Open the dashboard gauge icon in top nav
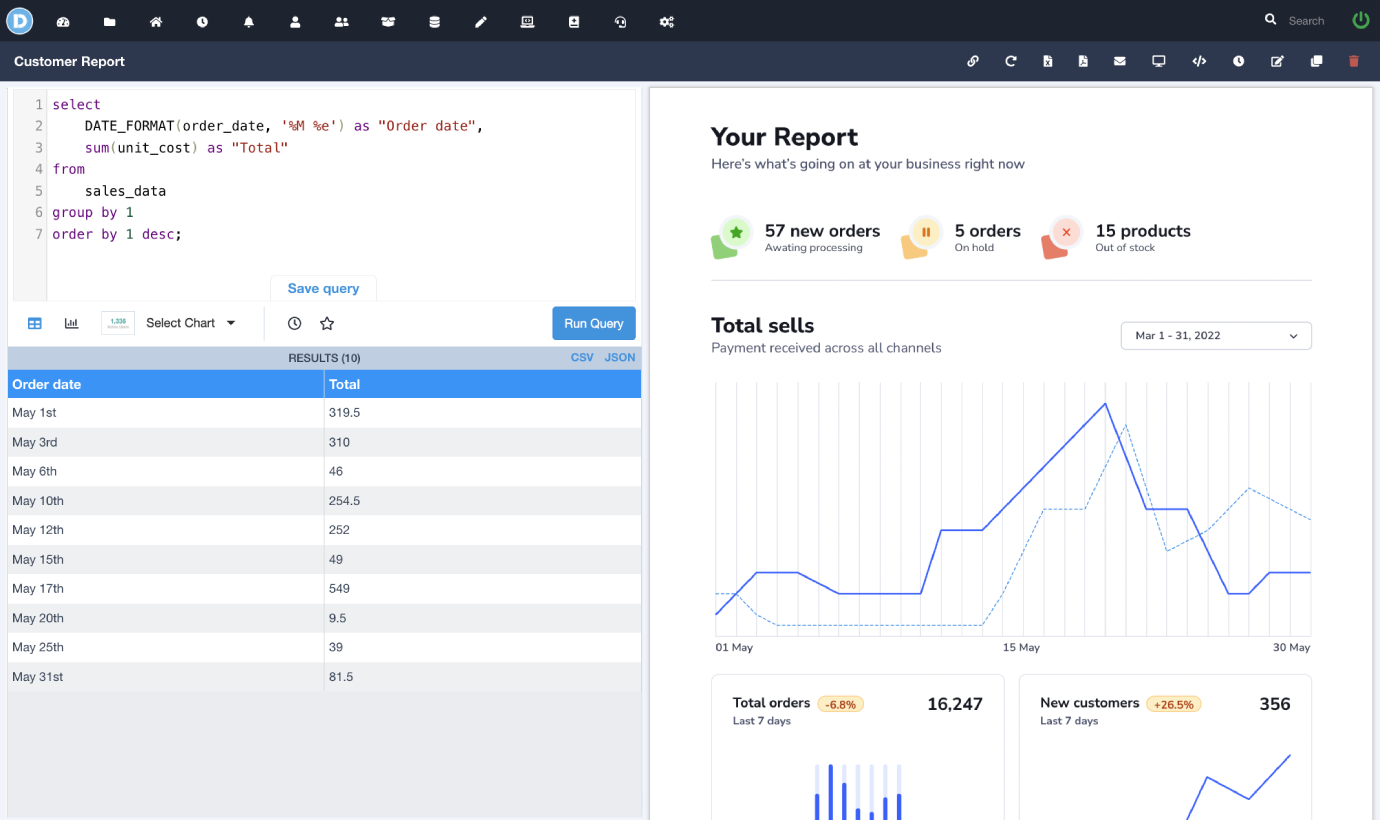Viewport: 1380px width, 820px height. (63, 21)
